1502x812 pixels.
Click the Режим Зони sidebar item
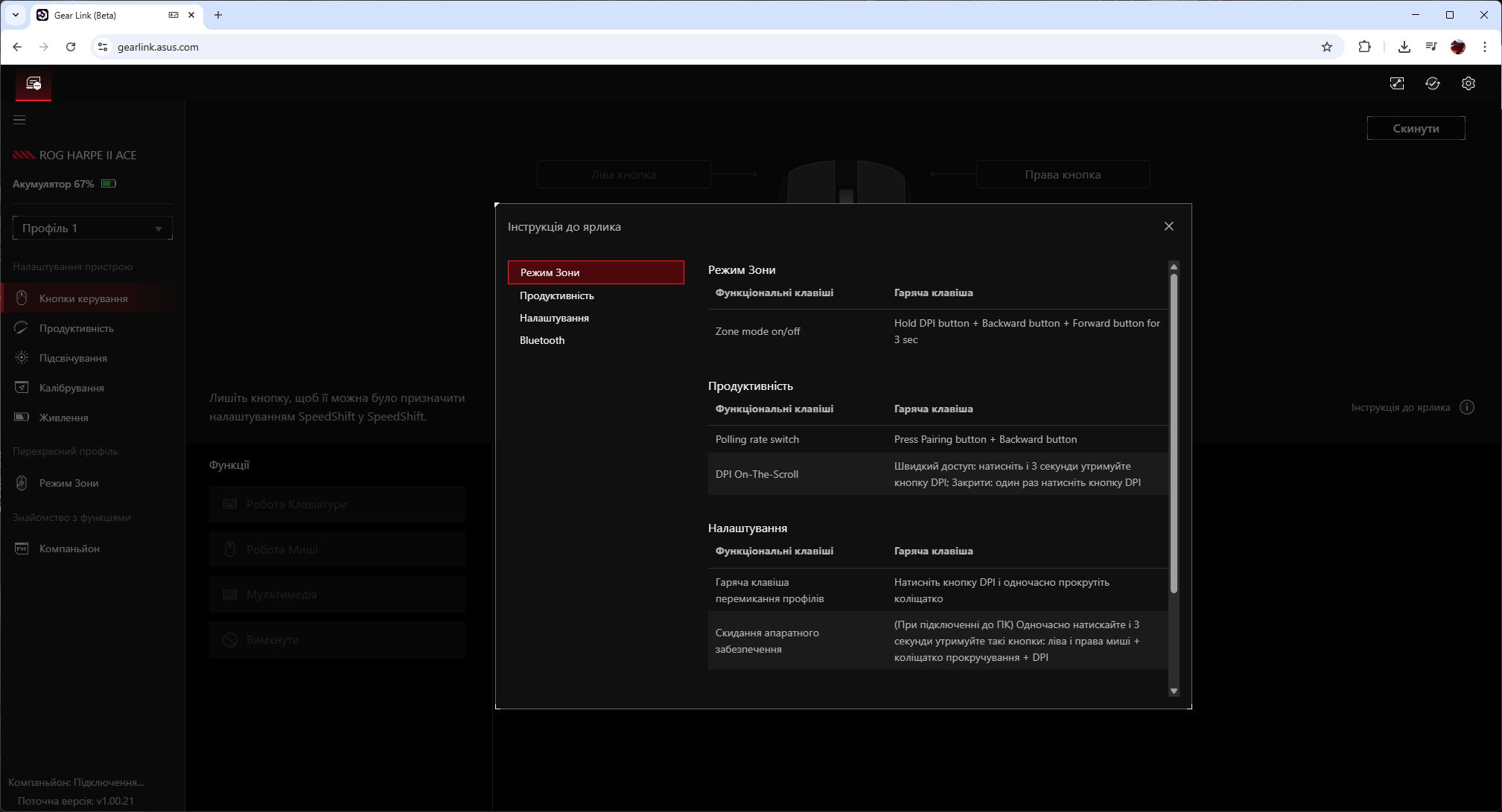tap(69, 483)
